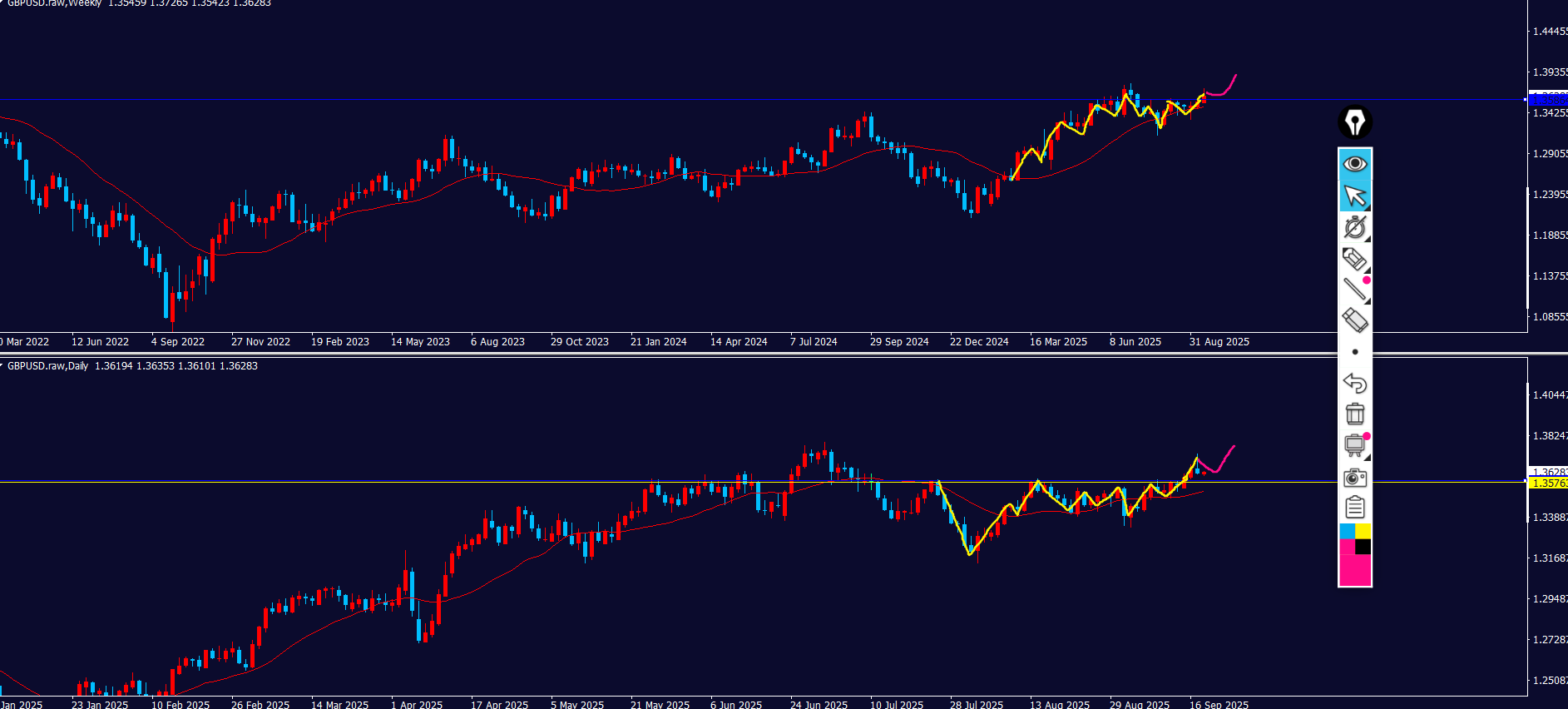Viewport: 1568px width, 709px height.
Task: Open the clipboard icon in the toolbar
Action: pyautogui.click(x=1354, y=507)
